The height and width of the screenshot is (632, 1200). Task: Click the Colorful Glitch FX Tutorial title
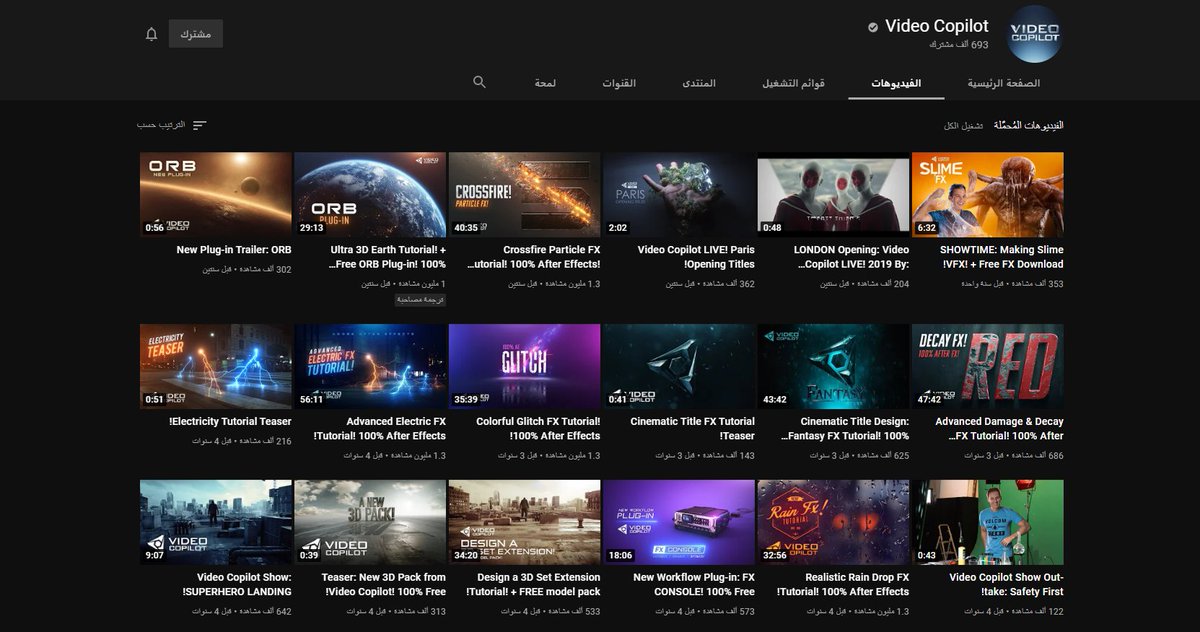coord(538,429)
